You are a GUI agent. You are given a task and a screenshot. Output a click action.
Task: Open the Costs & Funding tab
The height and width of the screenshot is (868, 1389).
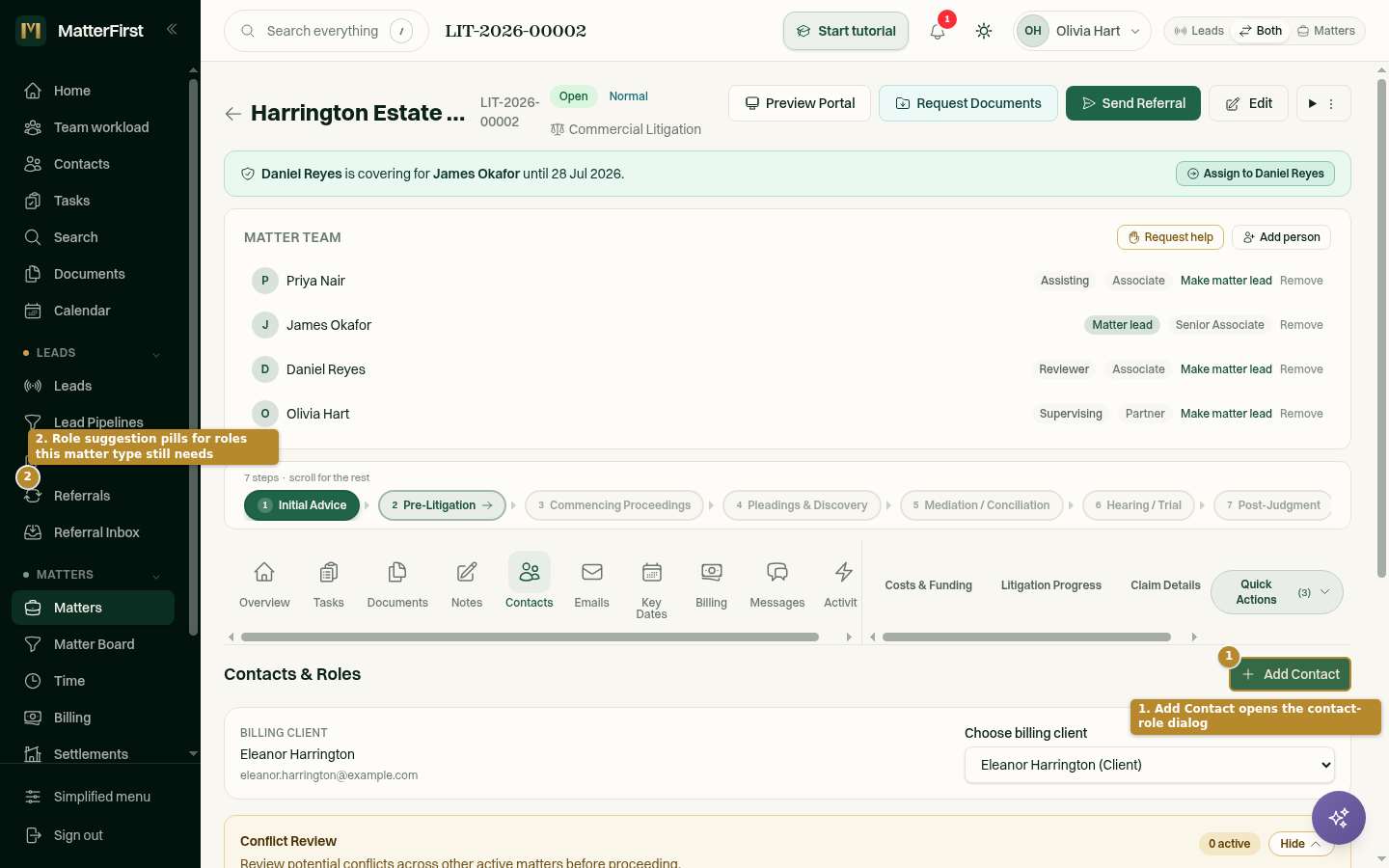929,585
